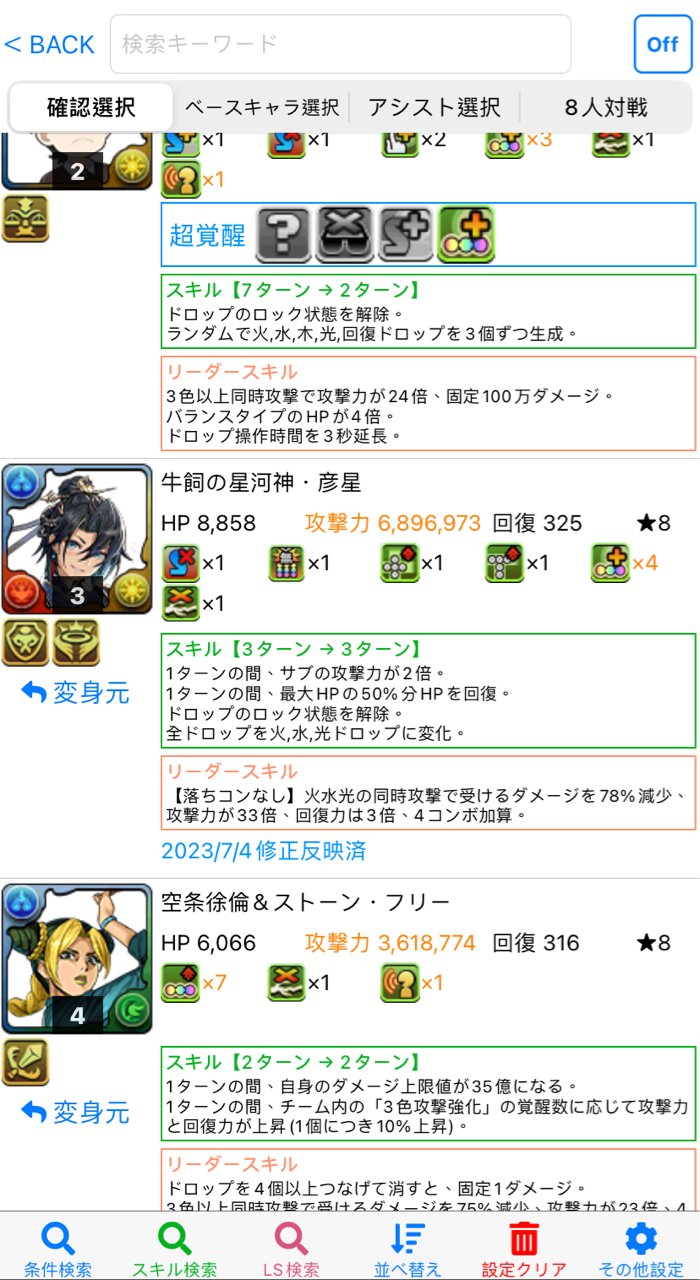Viewport: 700px width, 1280px height.
Task: Focus the 検索キーワード search field
Action: pos(340,44)
